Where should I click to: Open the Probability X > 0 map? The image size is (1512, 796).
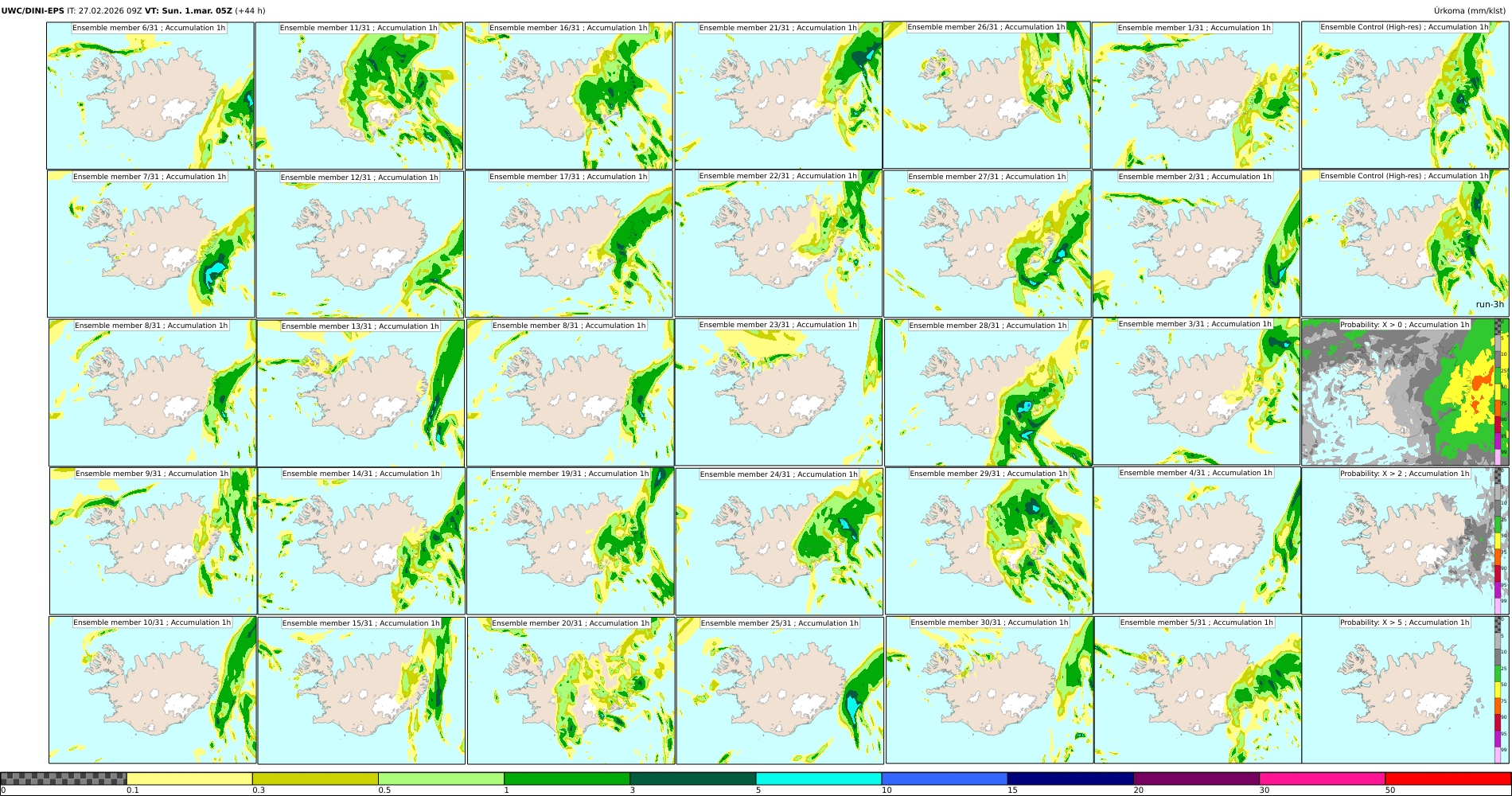1405,392
